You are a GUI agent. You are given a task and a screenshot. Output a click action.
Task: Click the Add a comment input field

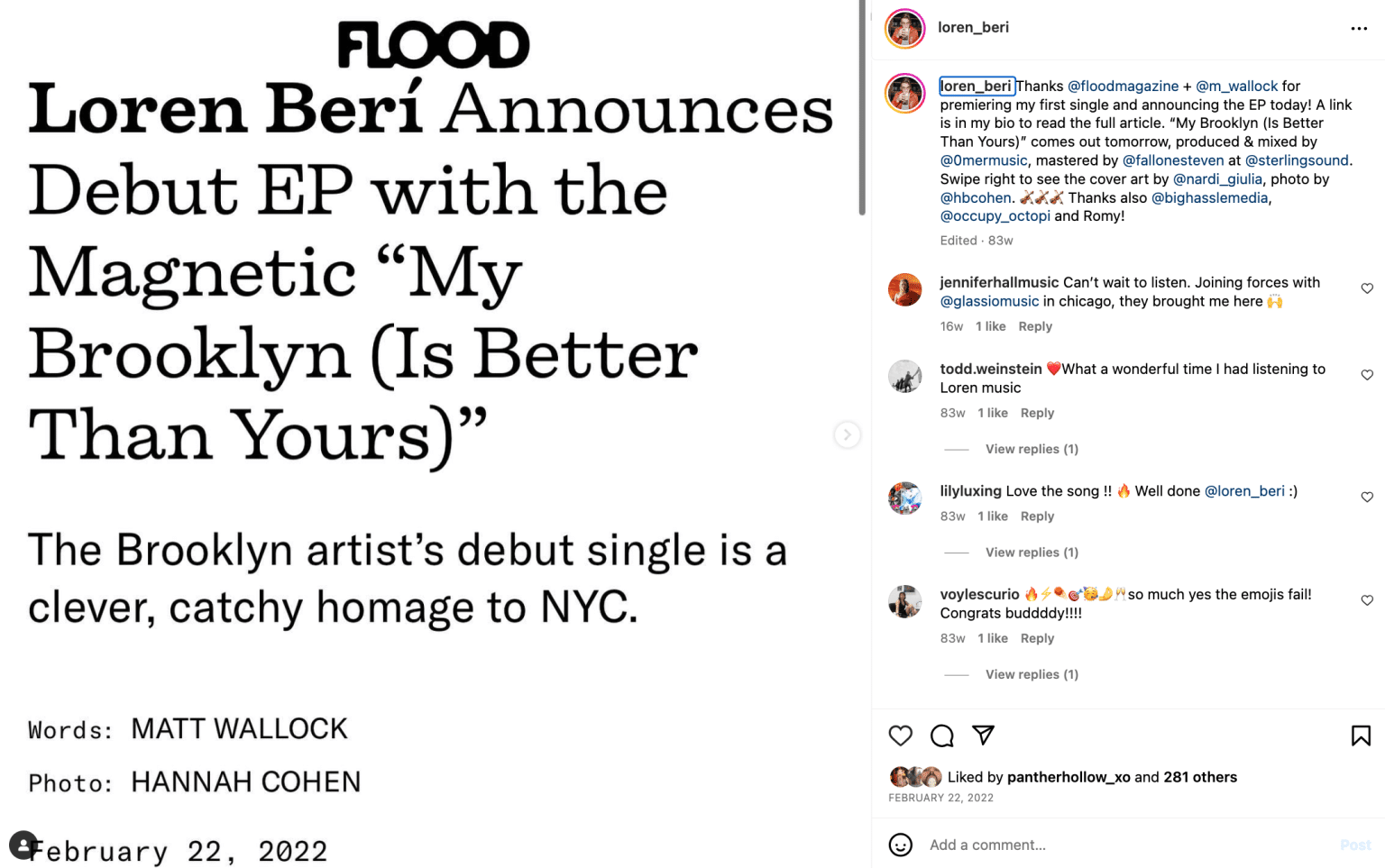[x=987, y=845]
